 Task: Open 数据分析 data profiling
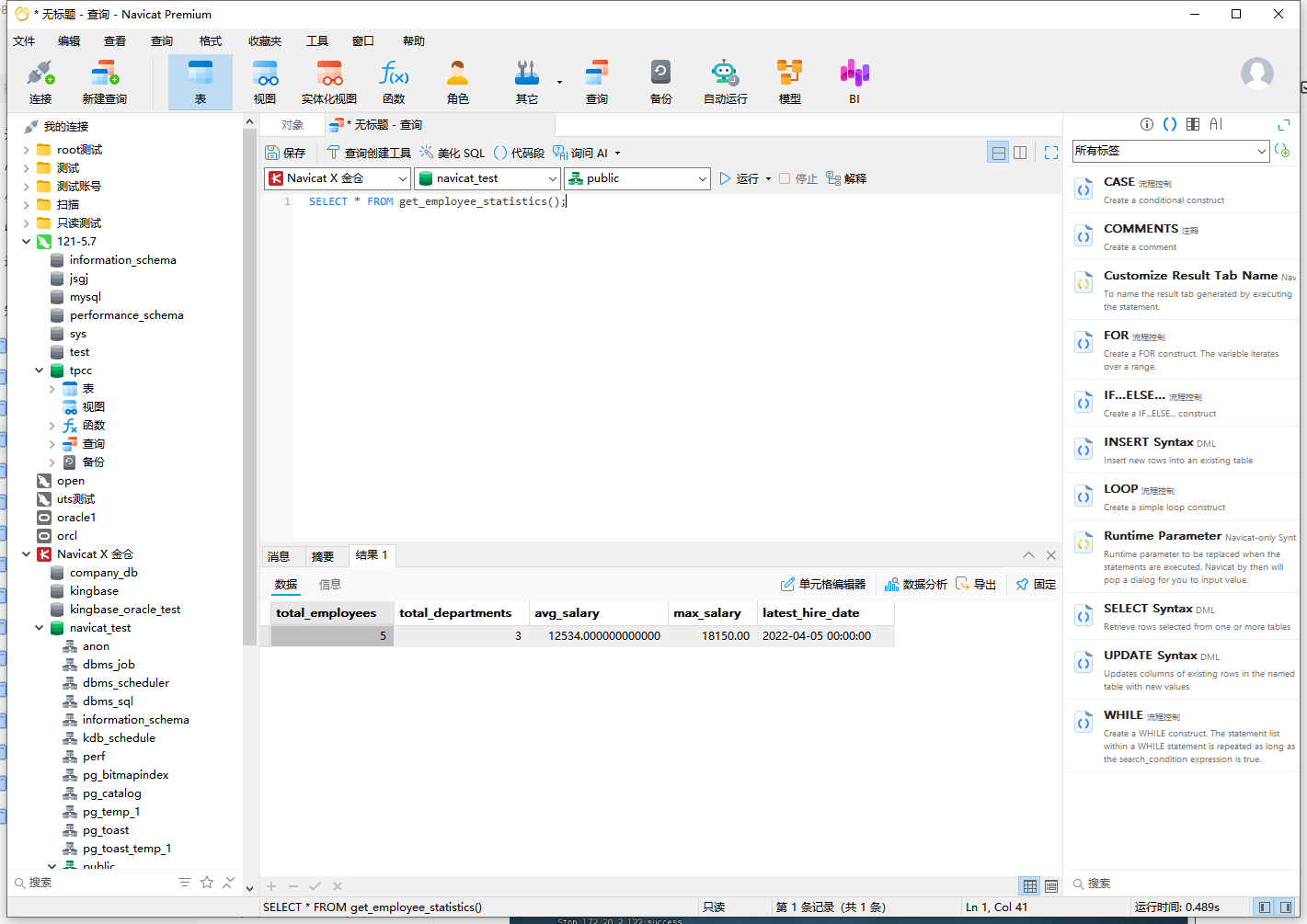click(916, 585)
